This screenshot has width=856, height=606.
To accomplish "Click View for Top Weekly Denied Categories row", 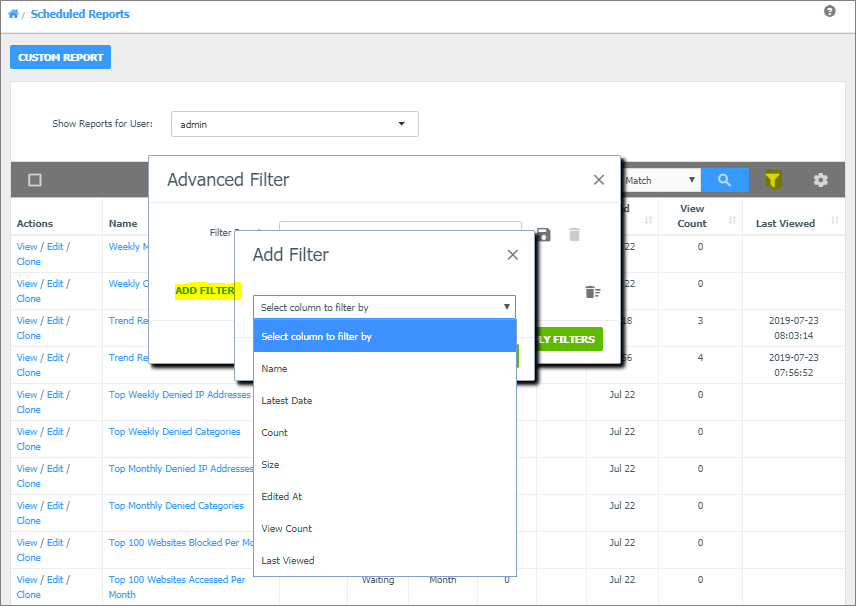I will pyautogui.click(x=27, y=431).
